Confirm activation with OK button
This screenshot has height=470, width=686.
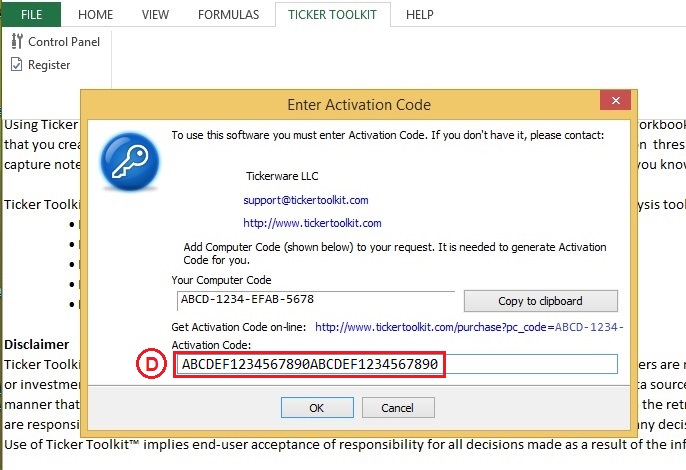[317, 408]
